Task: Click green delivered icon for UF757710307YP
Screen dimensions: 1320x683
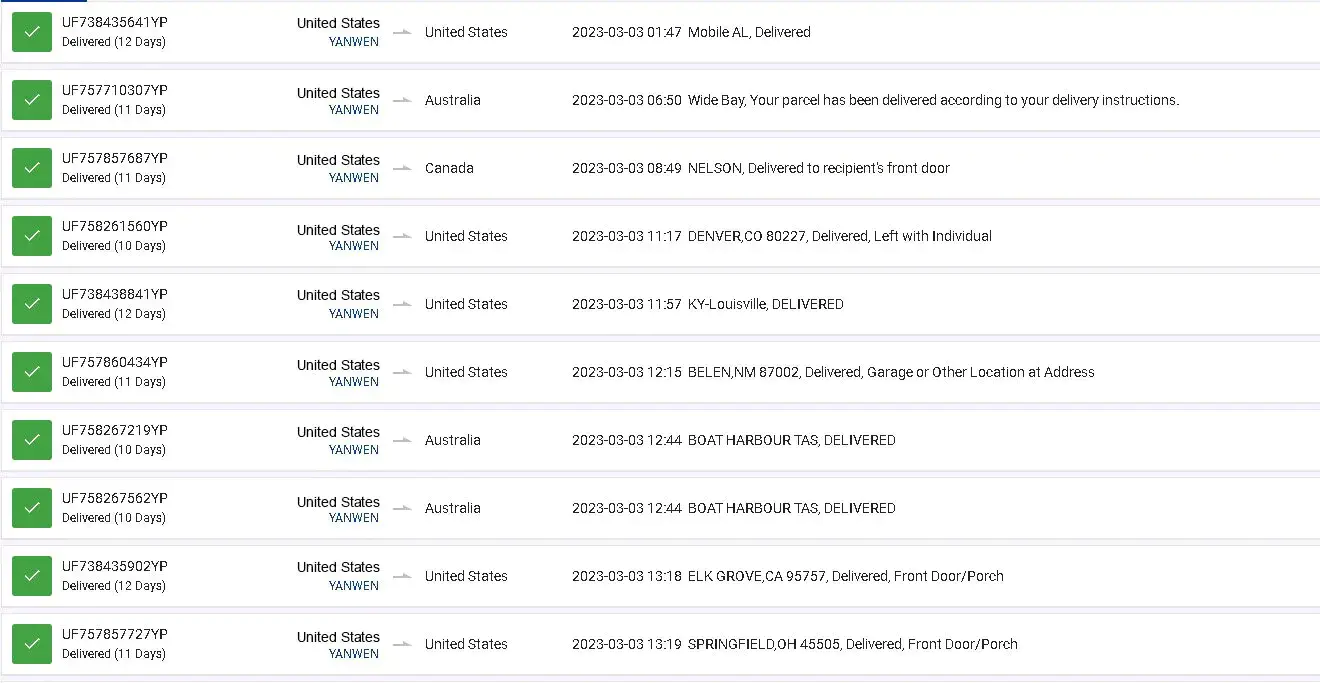Action: point(32,100)
